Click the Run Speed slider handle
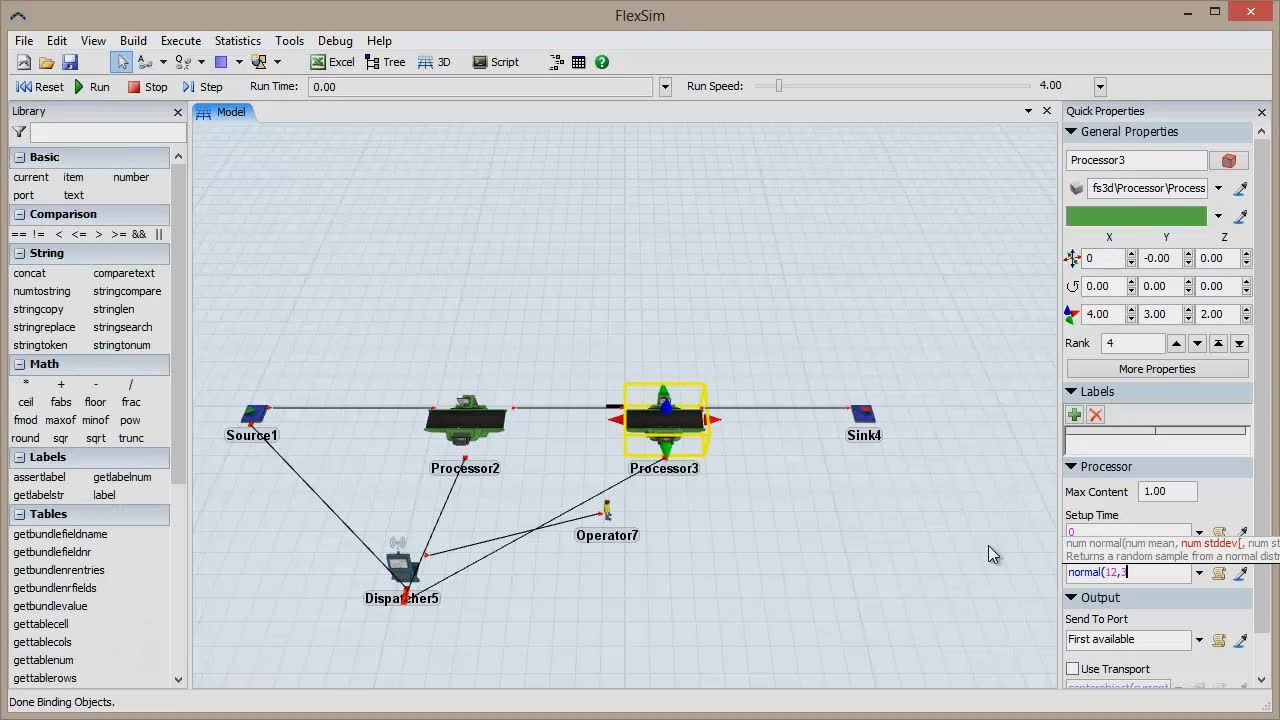 [x=779, y=86]
